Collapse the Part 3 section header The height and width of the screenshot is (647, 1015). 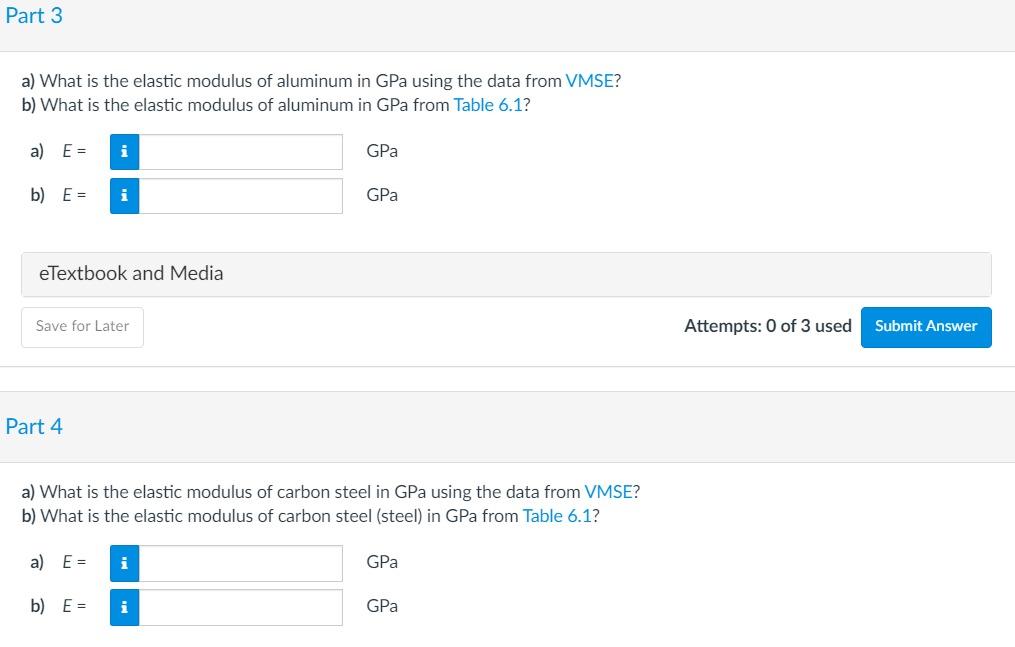coord(34,16)
